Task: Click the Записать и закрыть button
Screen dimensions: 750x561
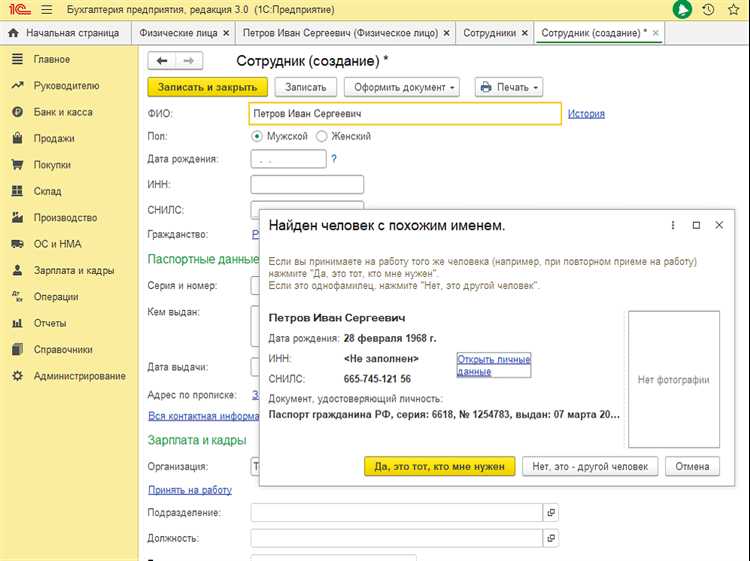Action: point(208,87)
